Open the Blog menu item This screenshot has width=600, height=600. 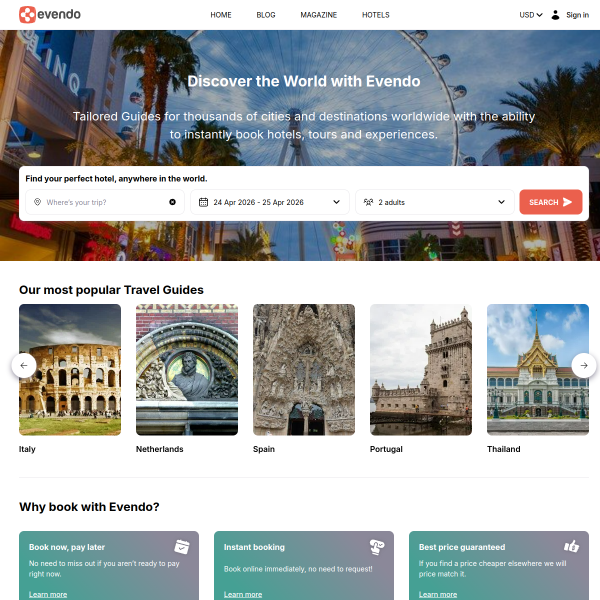coord(265,15)
